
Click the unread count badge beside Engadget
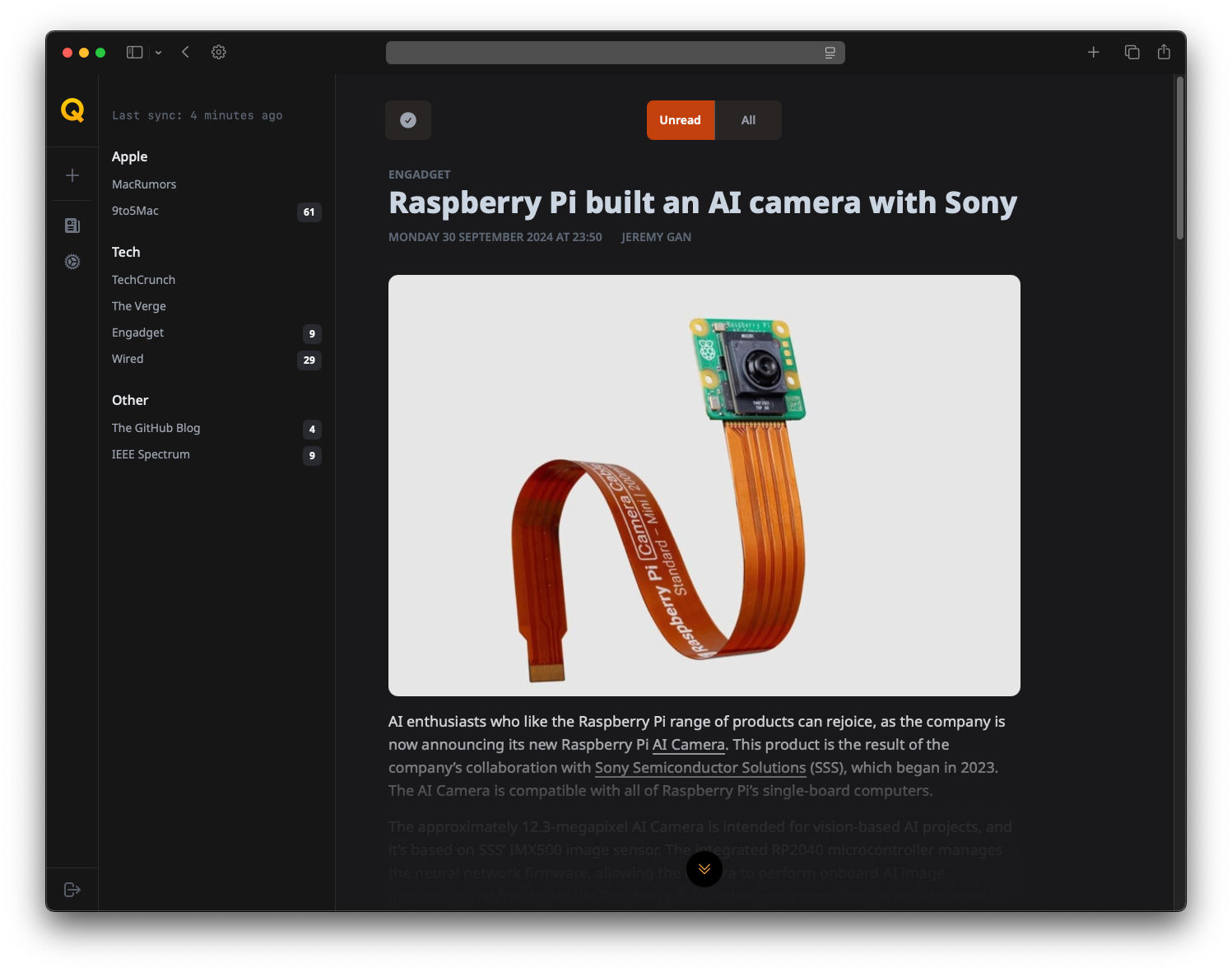tap(312, 334)
